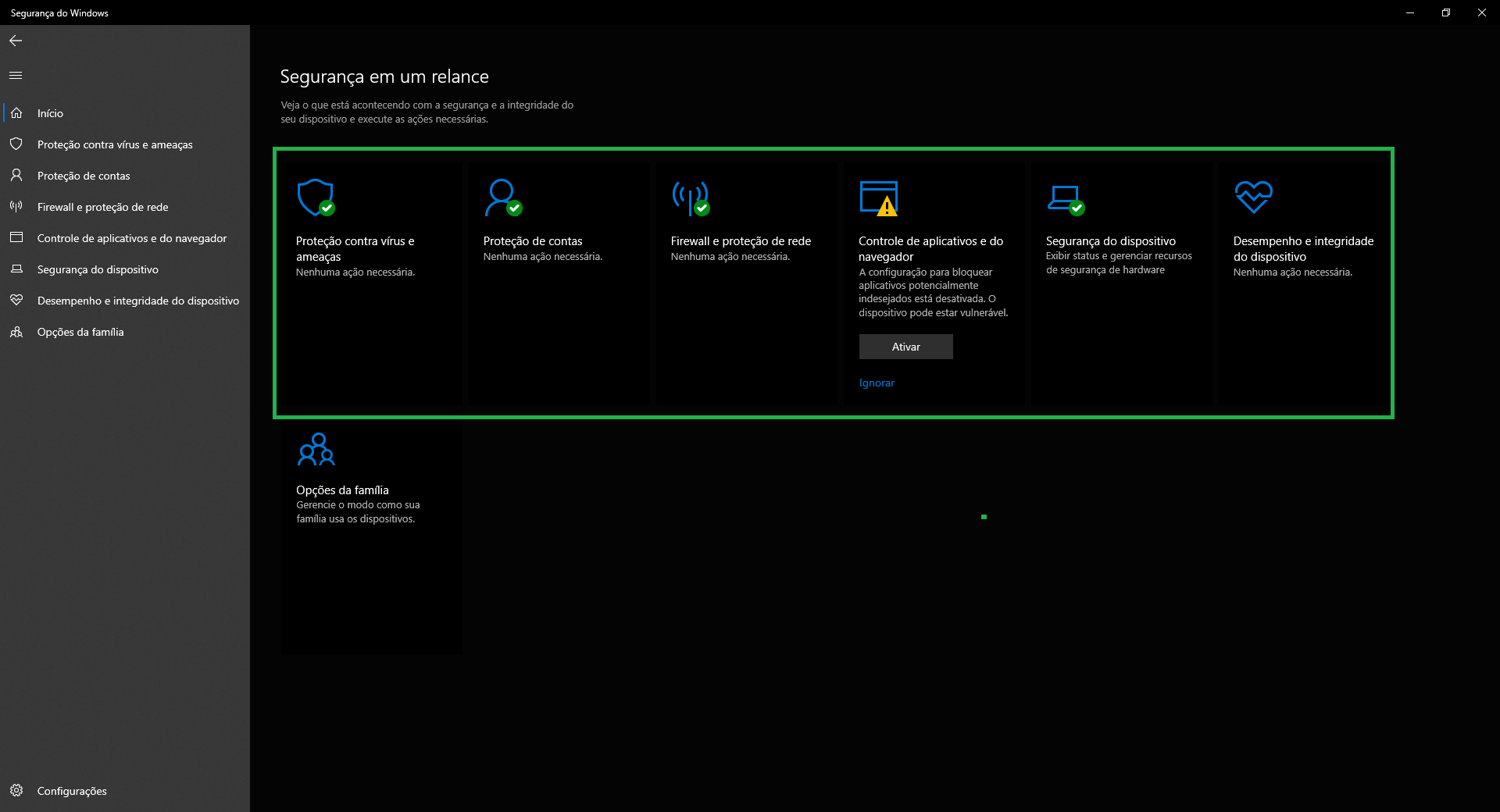Open device performance heart tile icon
The width and height of the screenshot is (1500, 812).
pos(1253,197)
